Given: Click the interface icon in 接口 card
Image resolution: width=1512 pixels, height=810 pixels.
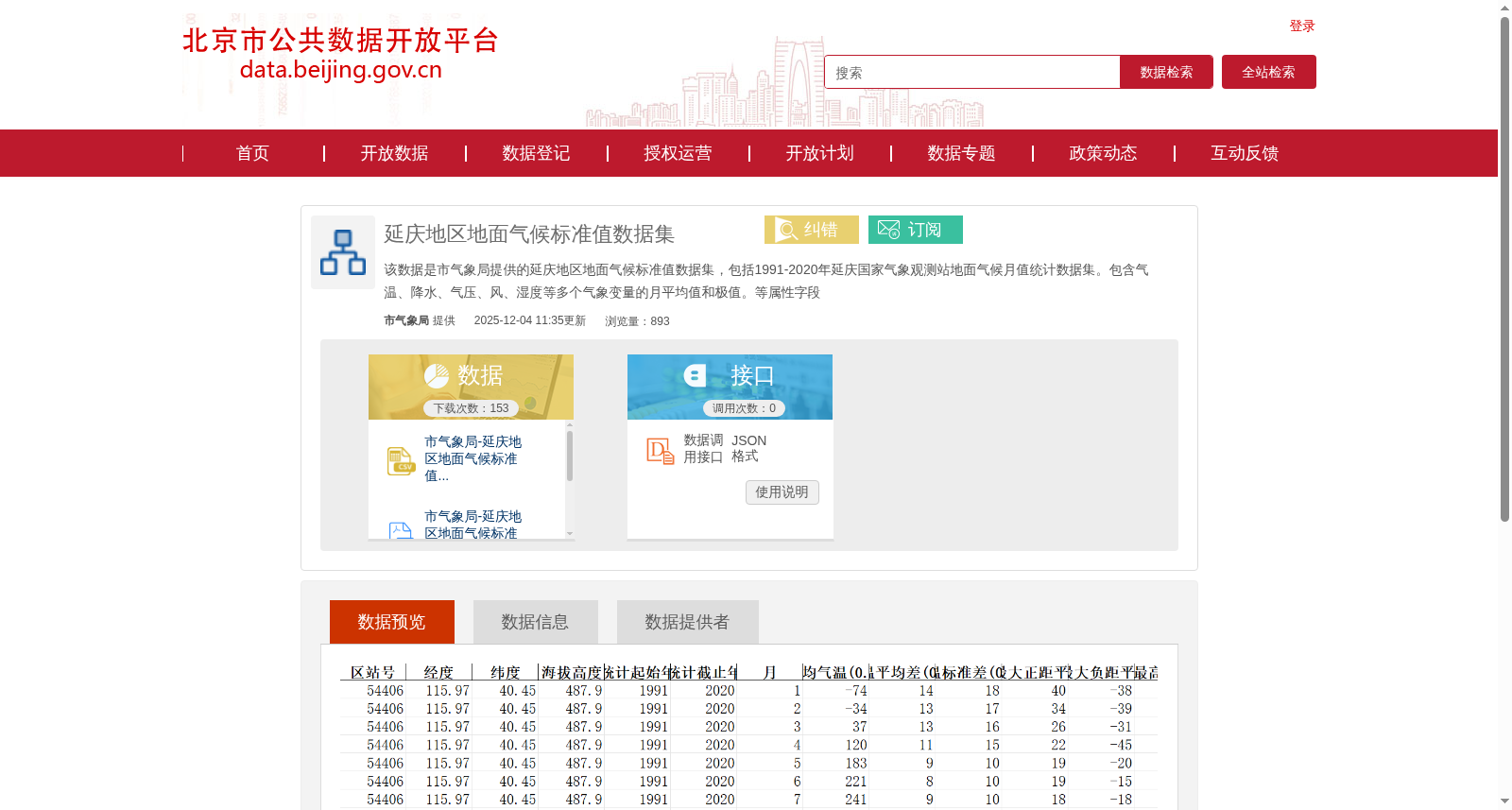Looking at the screenshot, I should click(x=695, y=376).
